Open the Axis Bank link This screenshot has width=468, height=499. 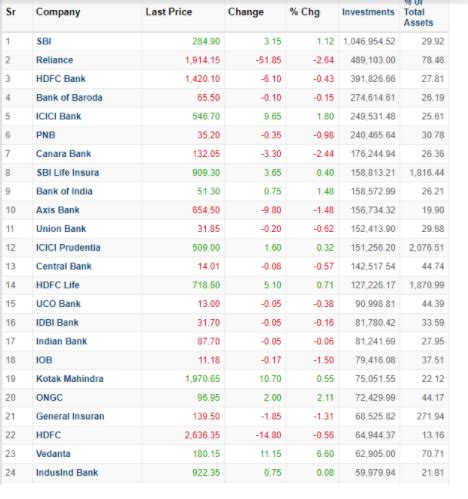point(58,210)
